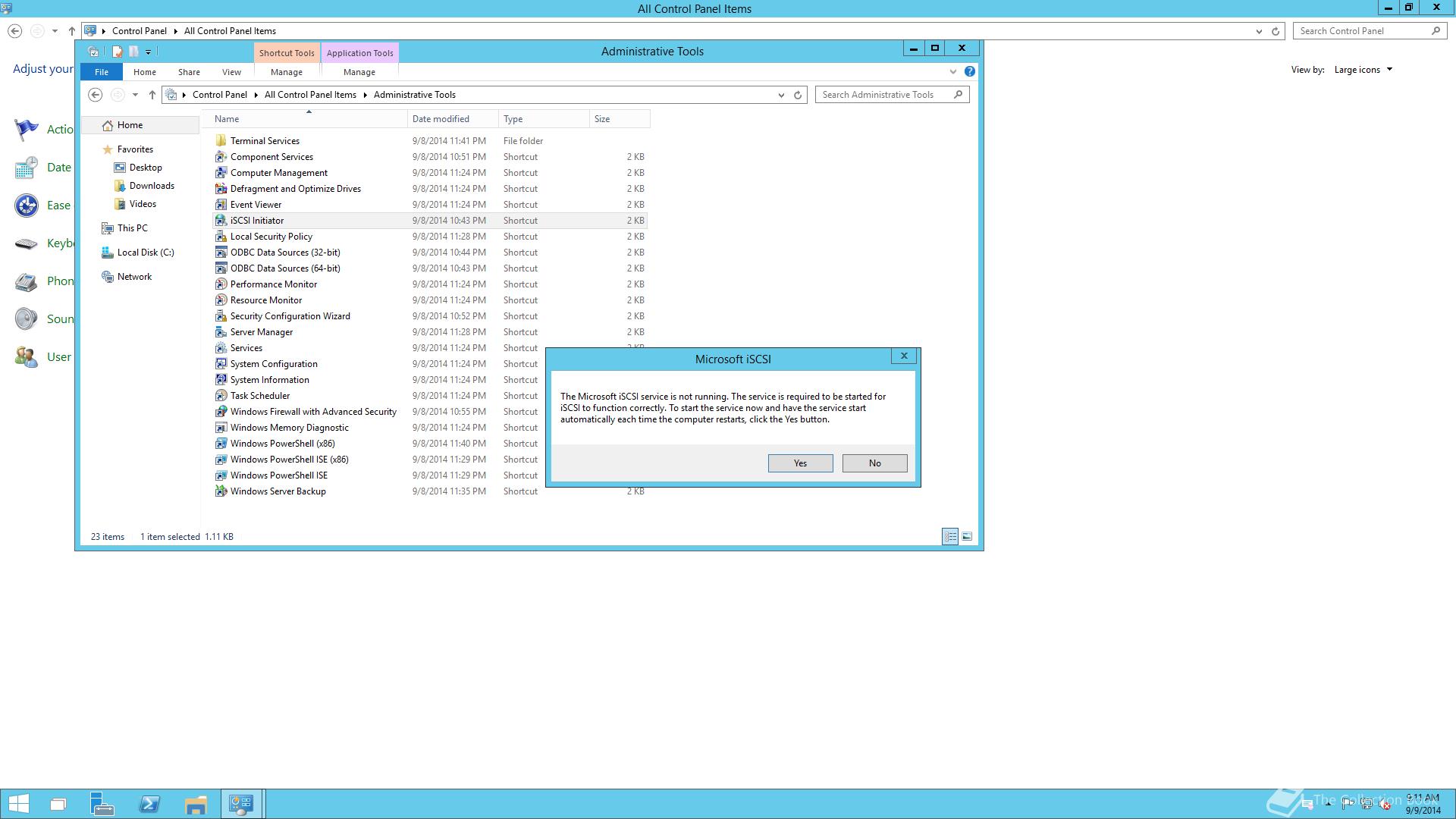Viewport: 1456px width, 819px height.
Task: Open Customize Quick Access Toolbar dropdown
Action: [x=148, y=52]
